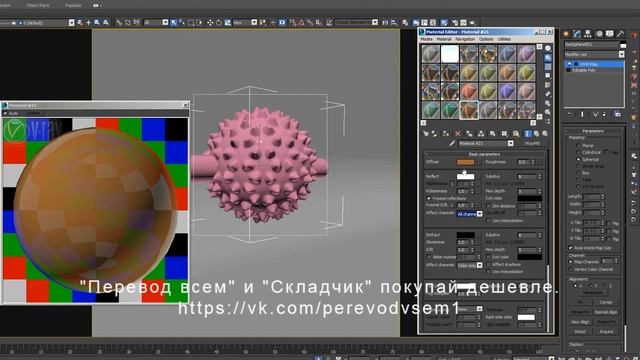Select the Spherical mapping radio button
This screenshot has width=640, height=360.
[578, 159]
